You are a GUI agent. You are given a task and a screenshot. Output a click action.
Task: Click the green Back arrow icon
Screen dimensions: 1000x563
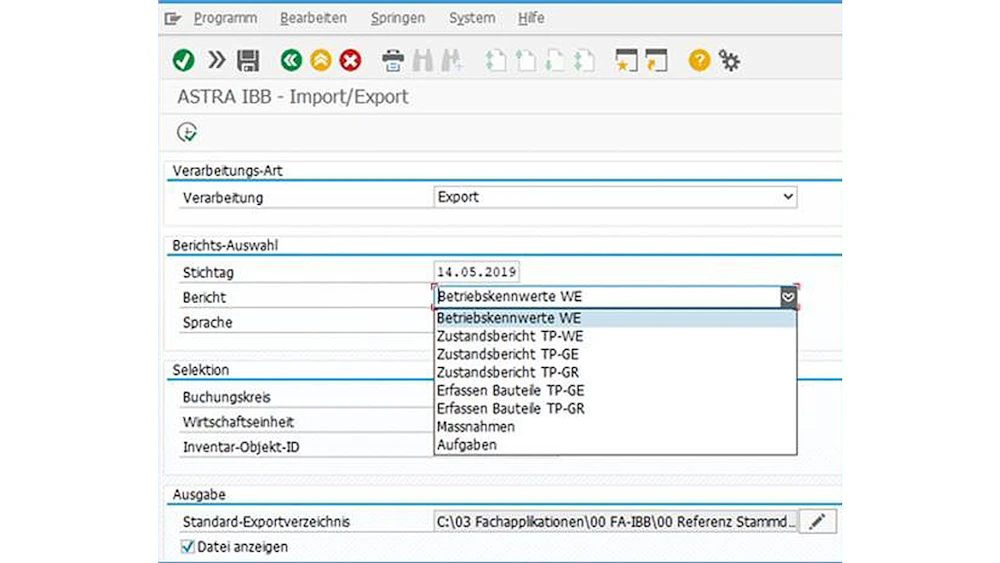[291, 61]
